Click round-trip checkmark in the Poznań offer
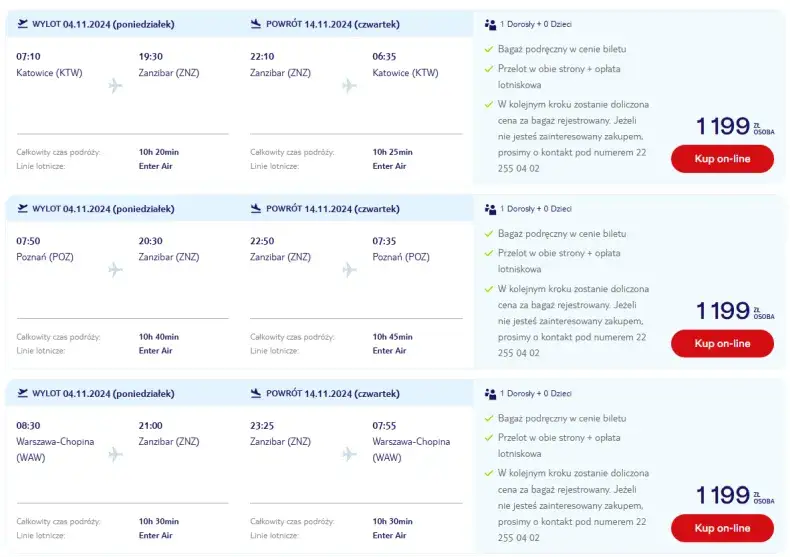Screen dimensions: 790x557 click(489, 253)
